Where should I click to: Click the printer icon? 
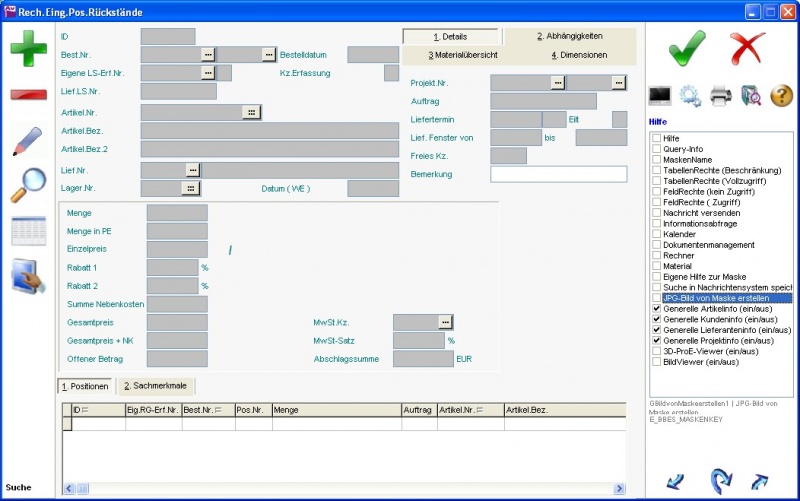coord(721,96)
